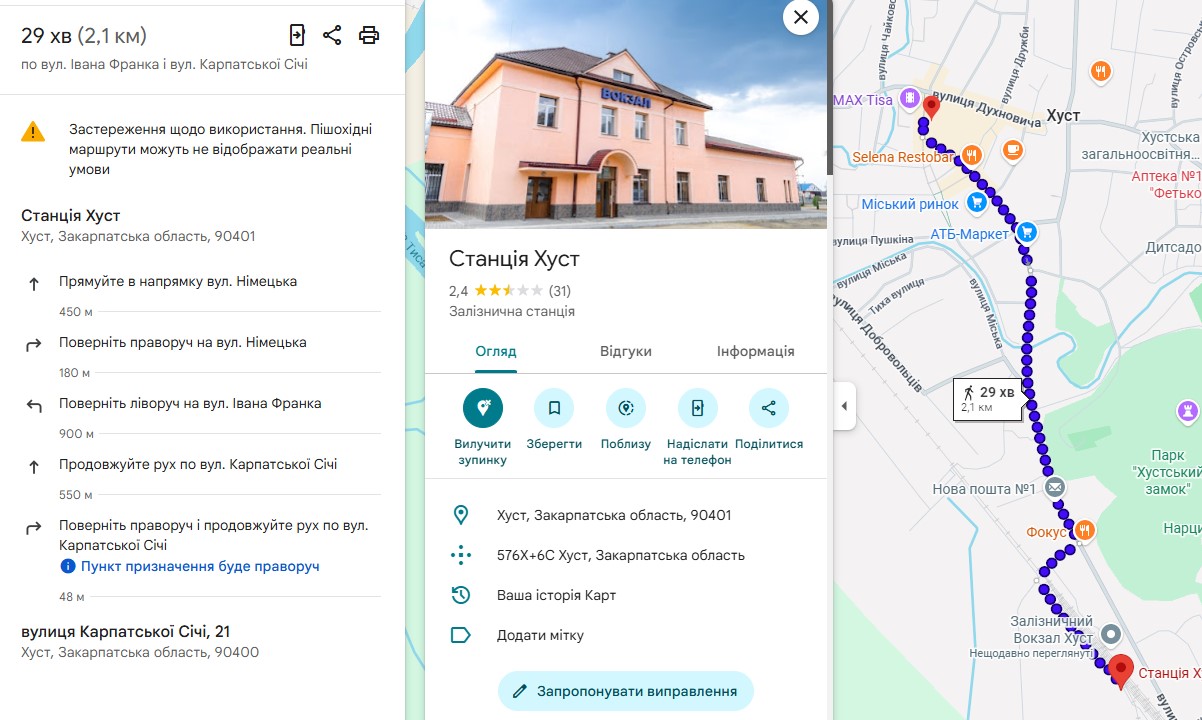This screenshot has height=720, width=1202.
Task: Click Поділитися icon in place panel
Action: pos(769,408)
